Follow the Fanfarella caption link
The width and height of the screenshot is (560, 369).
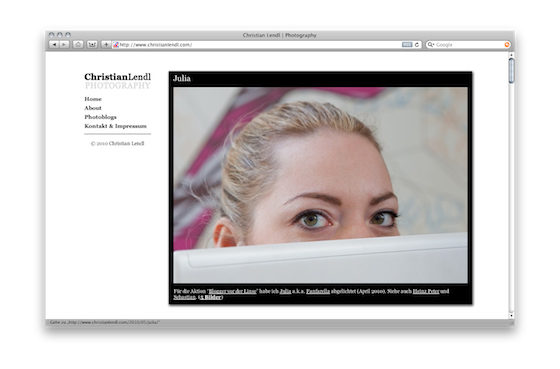pyautogui.click(x=318, y=291)
